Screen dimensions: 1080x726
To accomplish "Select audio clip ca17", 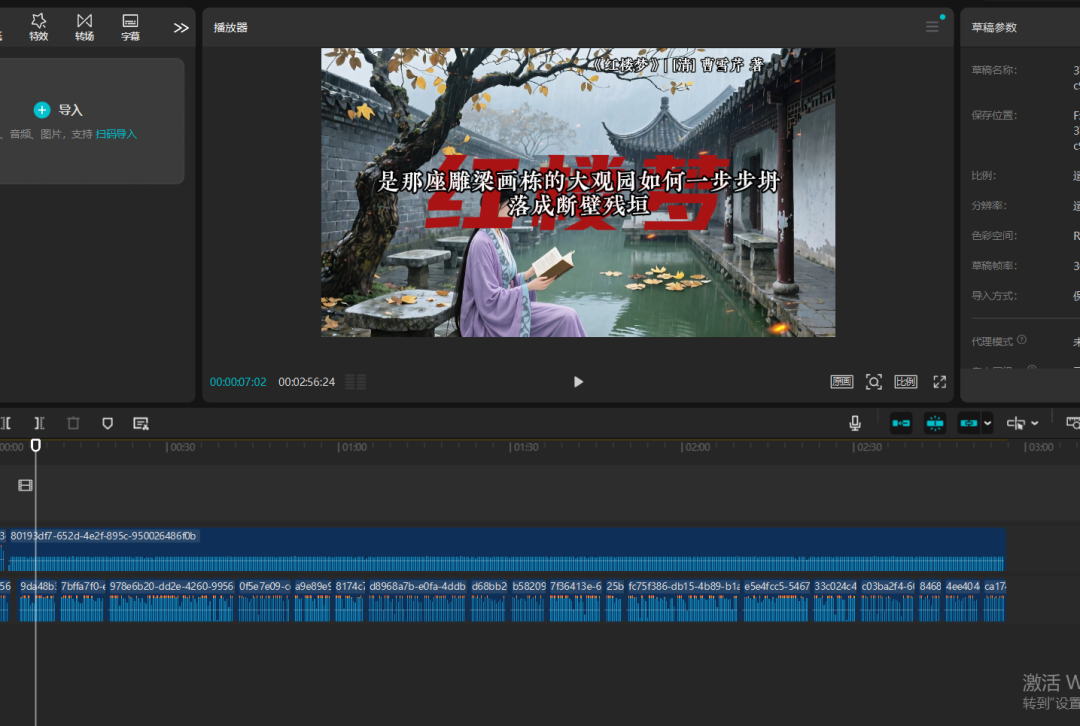I will pyautogui.click(x=994, y=601).
